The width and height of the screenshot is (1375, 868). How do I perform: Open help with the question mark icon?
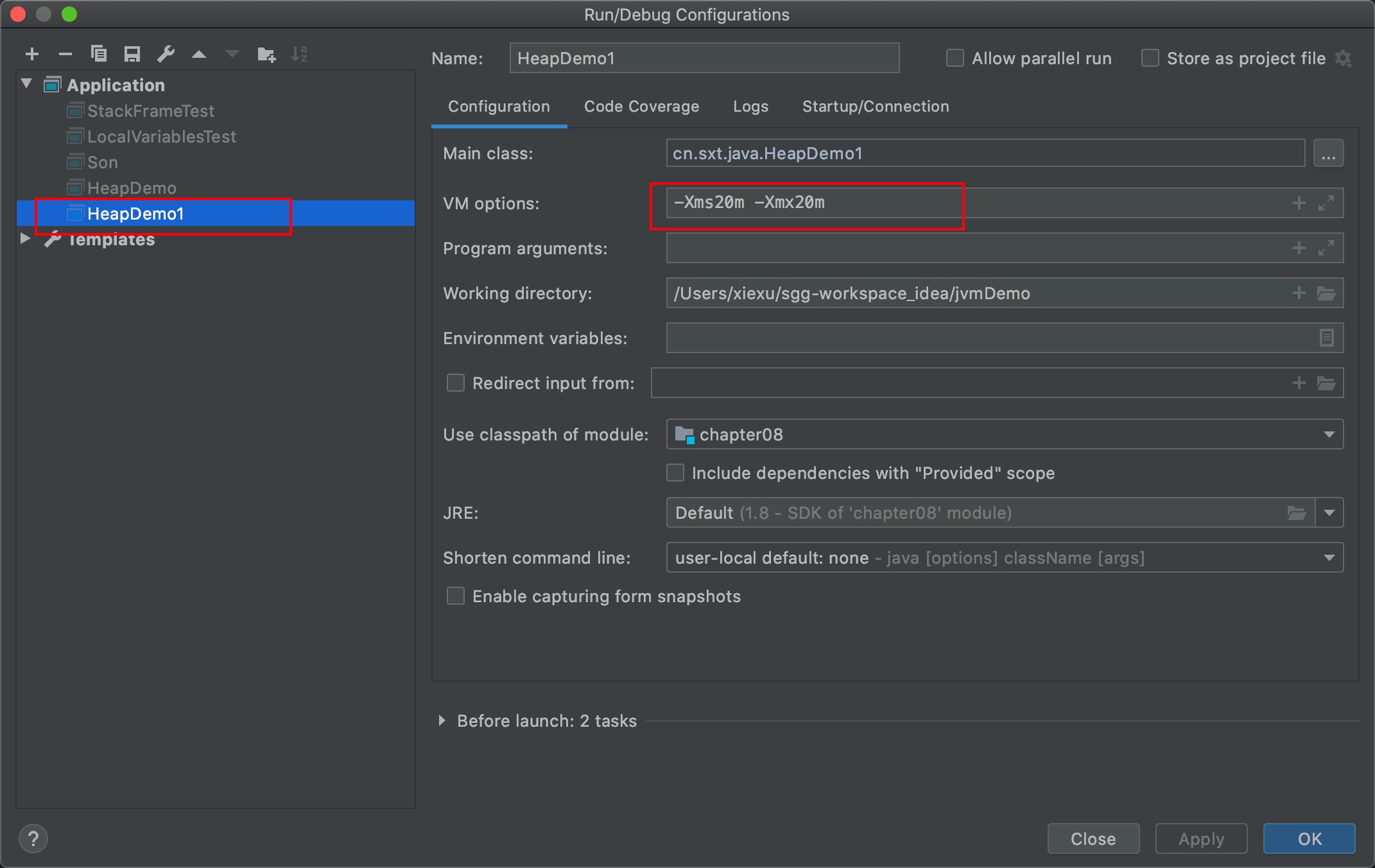(33, 838)
